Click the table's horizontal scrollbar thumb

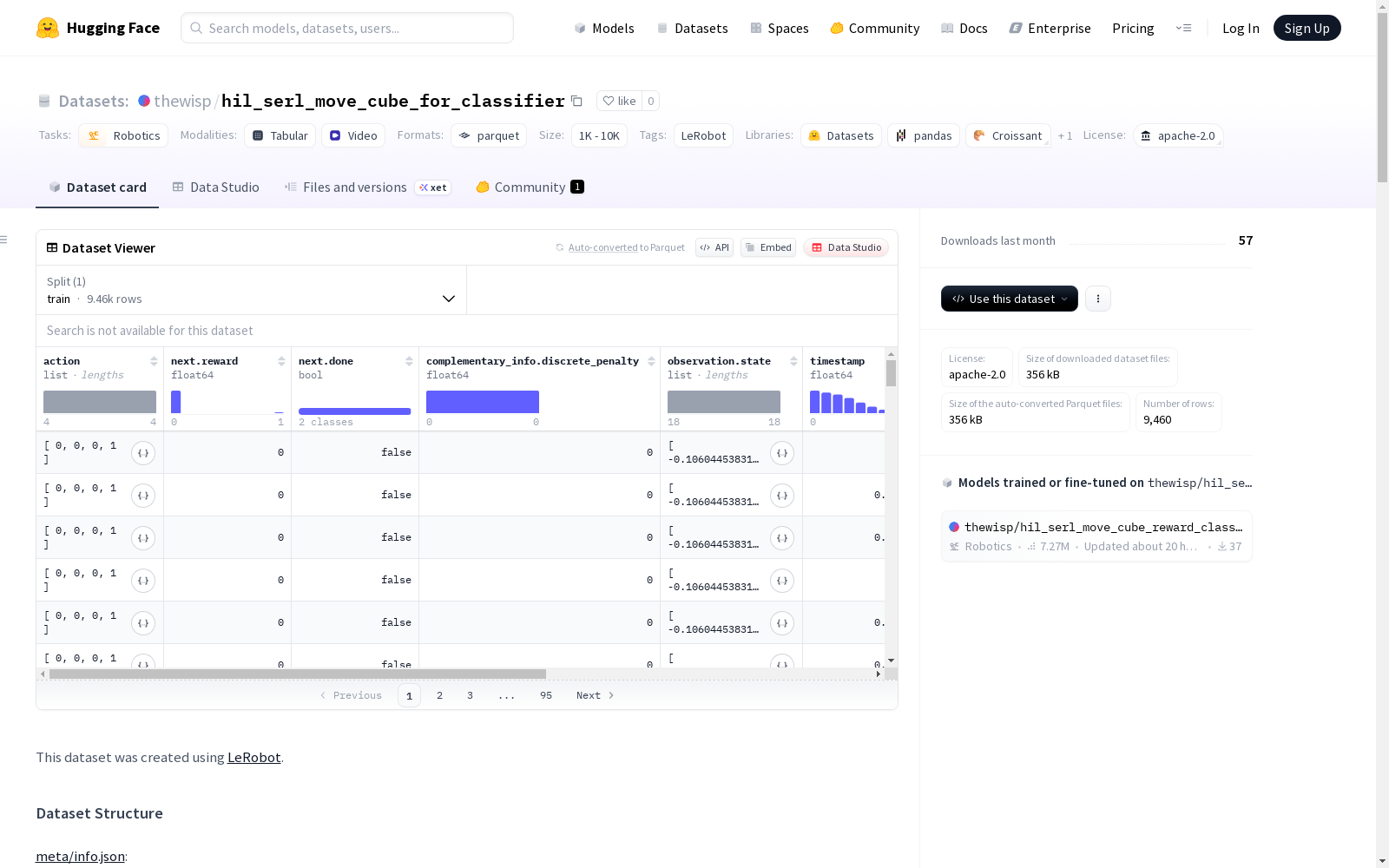tap(298, 674)
